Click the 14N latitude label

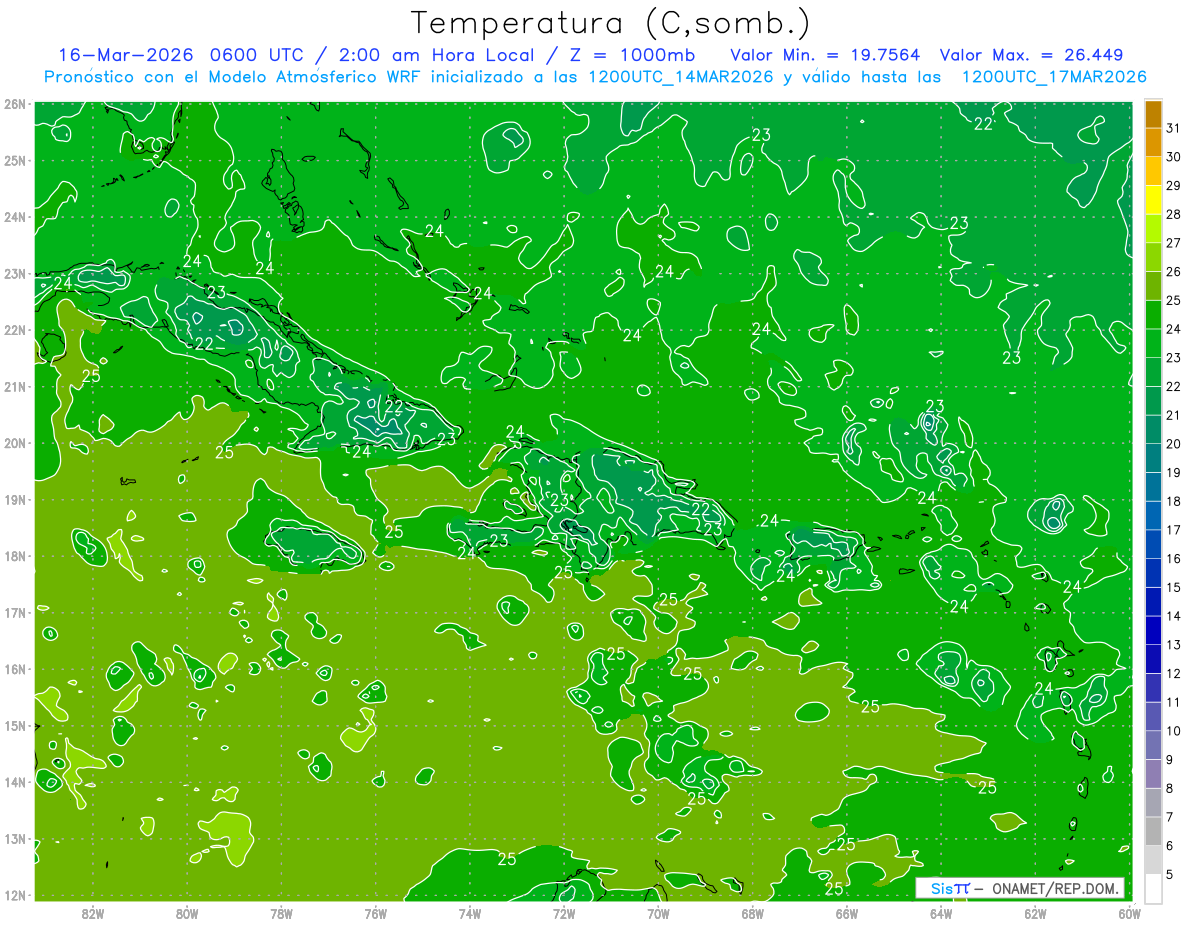click(x=14, y=782)
